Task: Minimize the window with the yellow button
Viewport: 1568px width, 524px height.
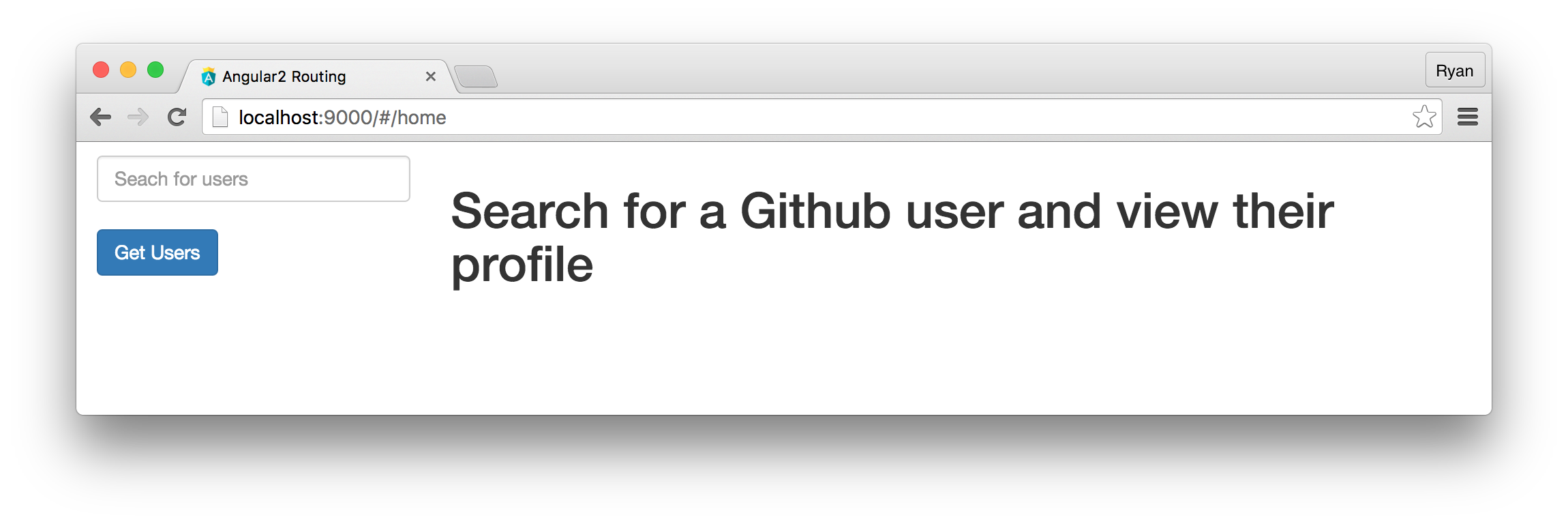Action: 128,70
